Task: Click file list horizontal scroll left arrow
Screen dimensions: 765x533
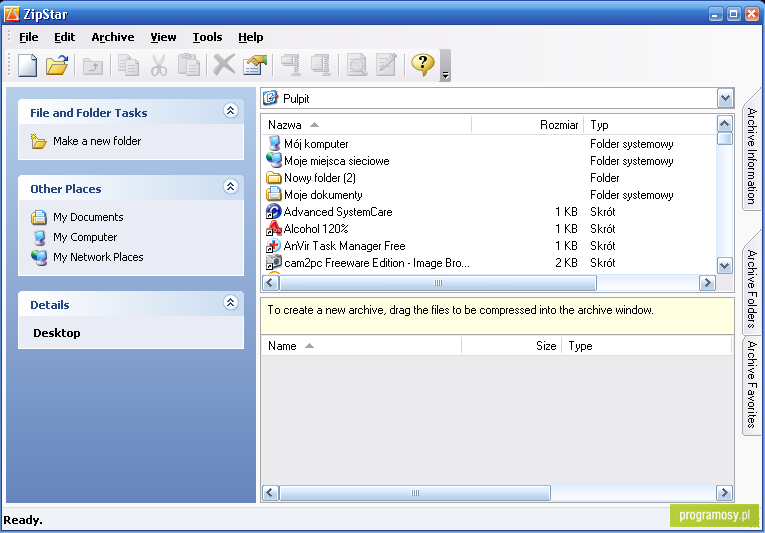Action: 270,283
